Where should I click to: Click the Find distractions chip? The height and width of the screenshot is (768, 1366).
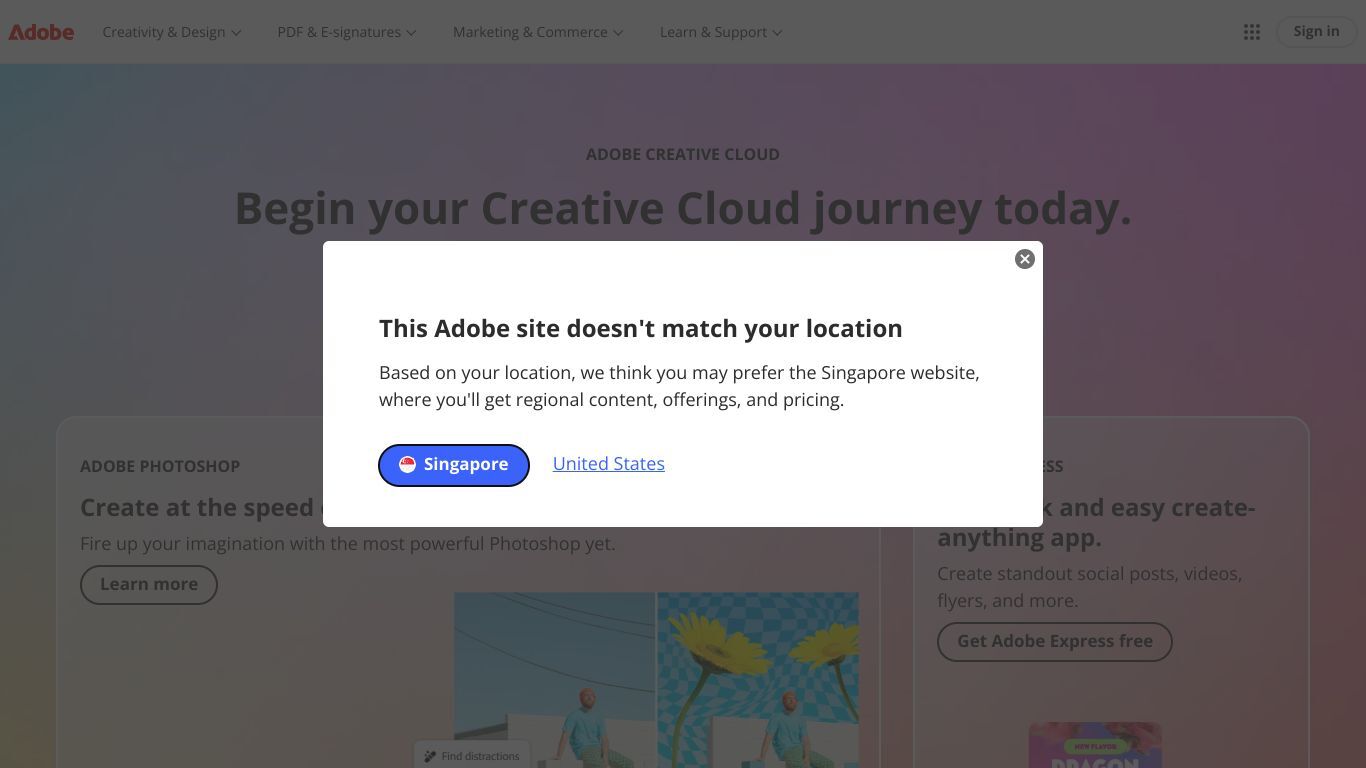click(x=472, y=755)
